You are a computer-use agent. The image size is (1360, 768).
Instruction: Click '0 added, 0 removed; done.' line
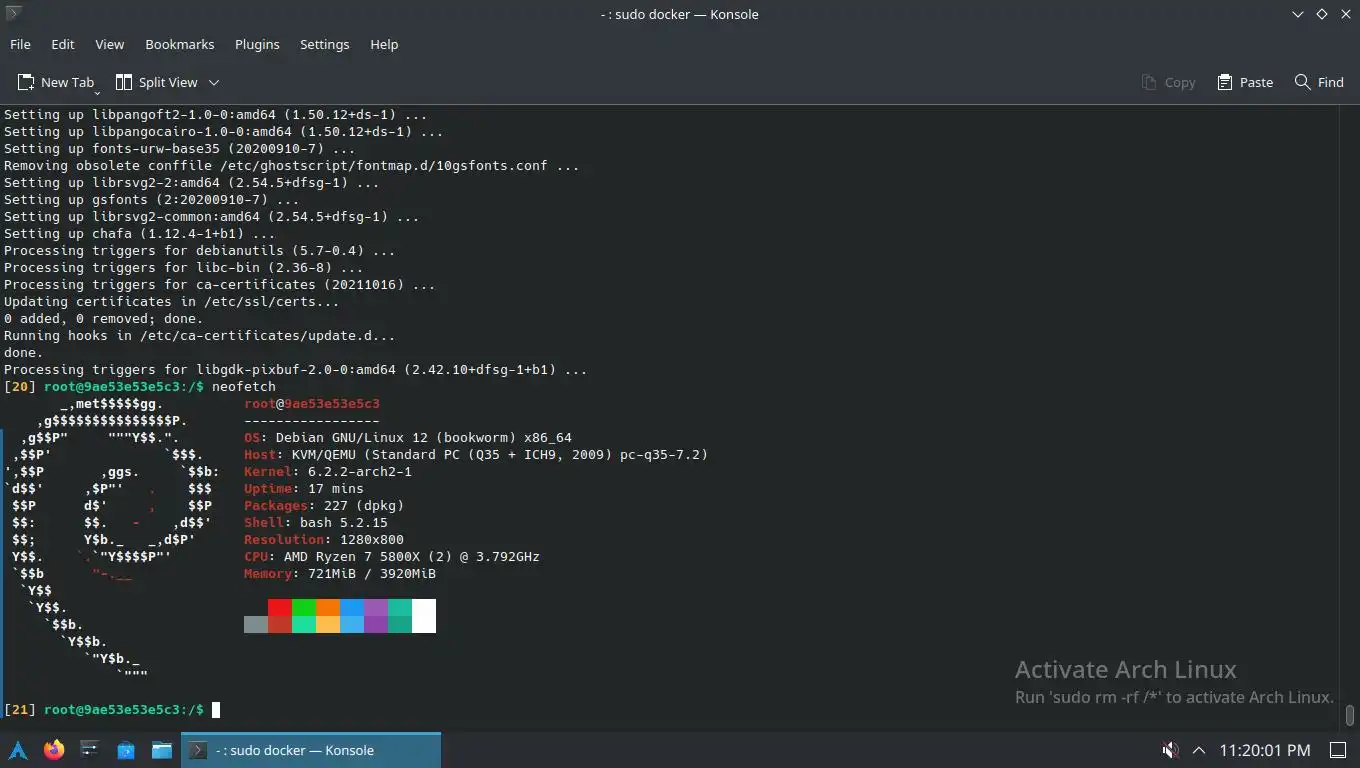coord(103,319)
